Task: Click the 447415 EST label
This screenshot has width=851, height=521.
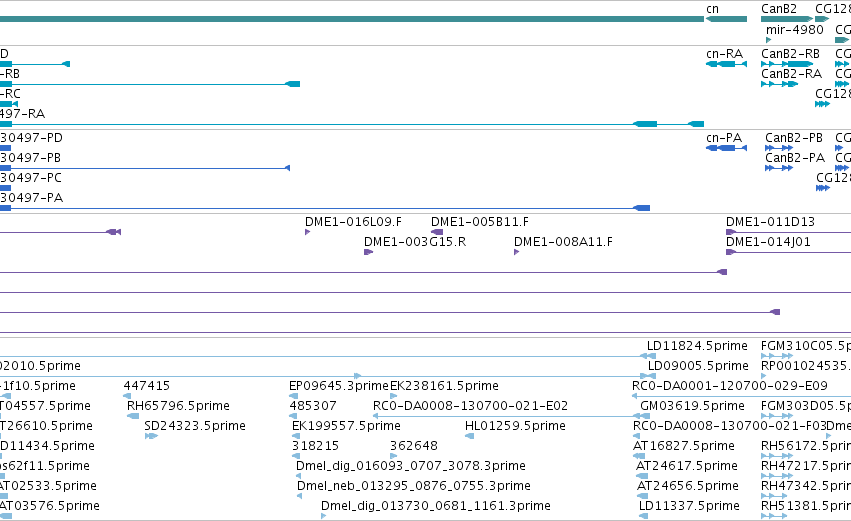Action: (147, 386)
